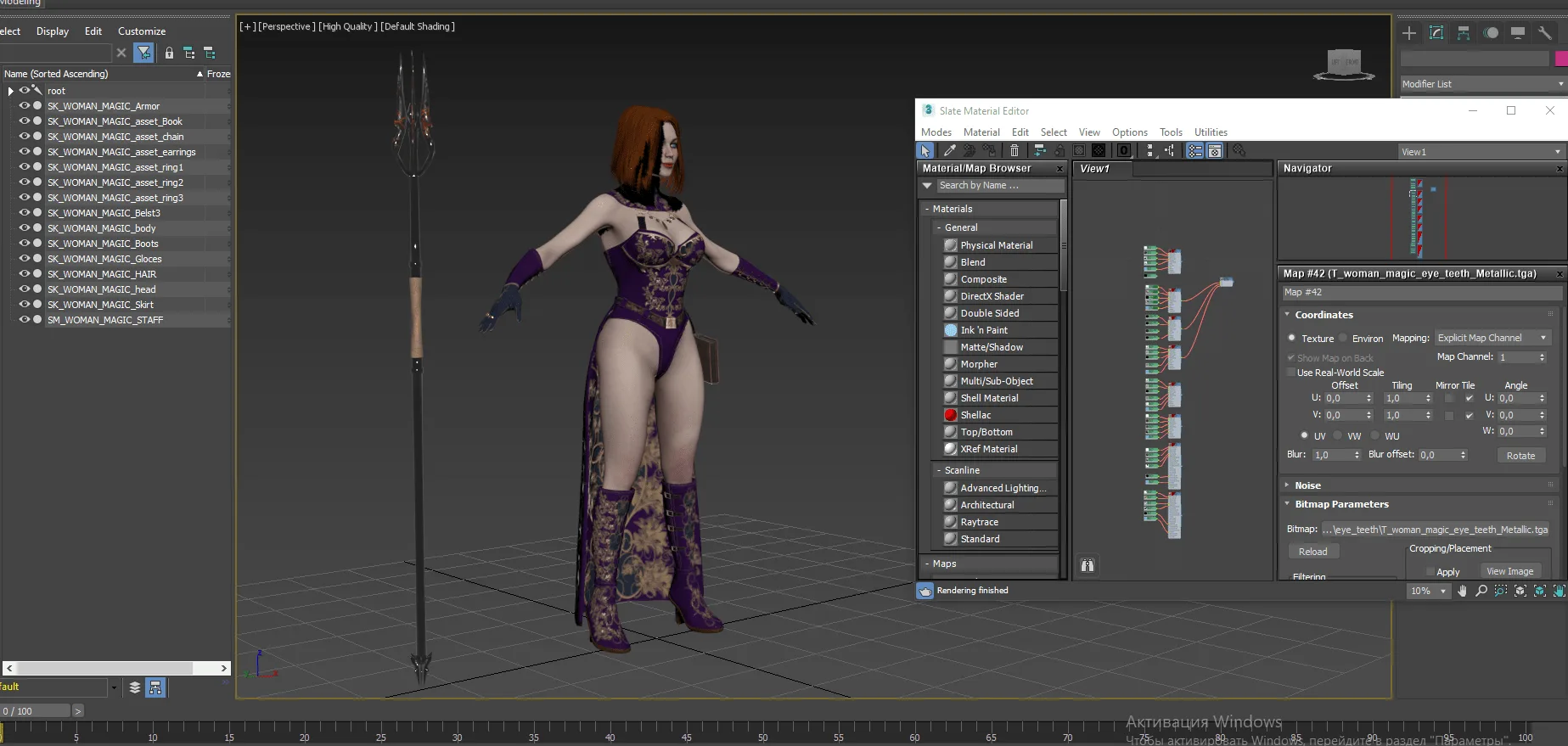Delete selected node with trash icon

click(1014, 150)
